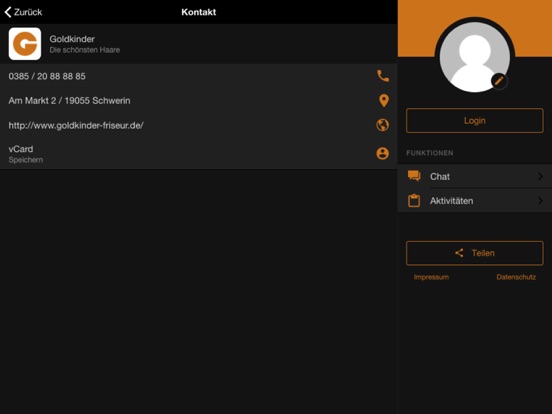Select phone number 0385 / 20 88 88 85

[47, 76]
